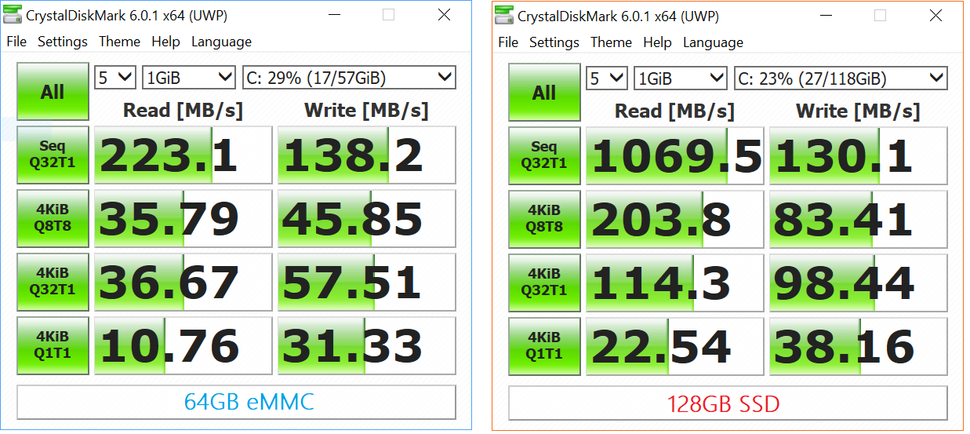Click 4KiB Q8T8 write result 83.41
This screenshot has width=970, height=434.
859,219
